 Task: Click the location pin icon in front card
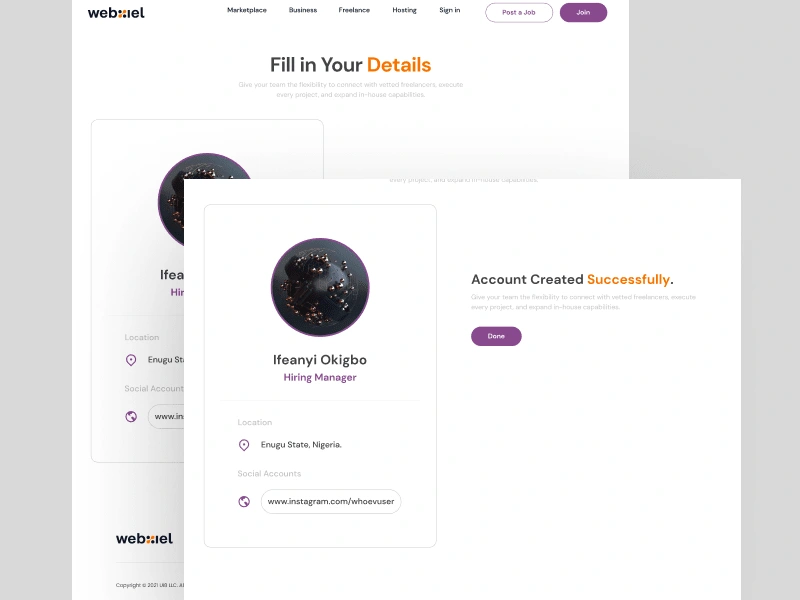pyautogui.click(x=244, y=445)
